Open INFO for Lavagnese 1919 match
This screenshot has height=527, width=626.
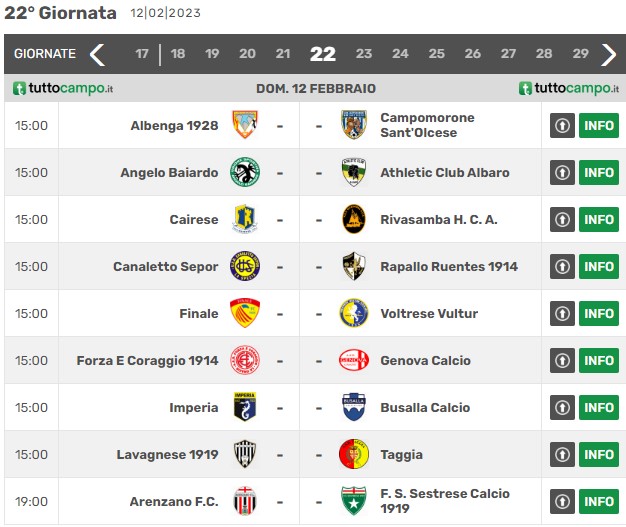[599, 454]
